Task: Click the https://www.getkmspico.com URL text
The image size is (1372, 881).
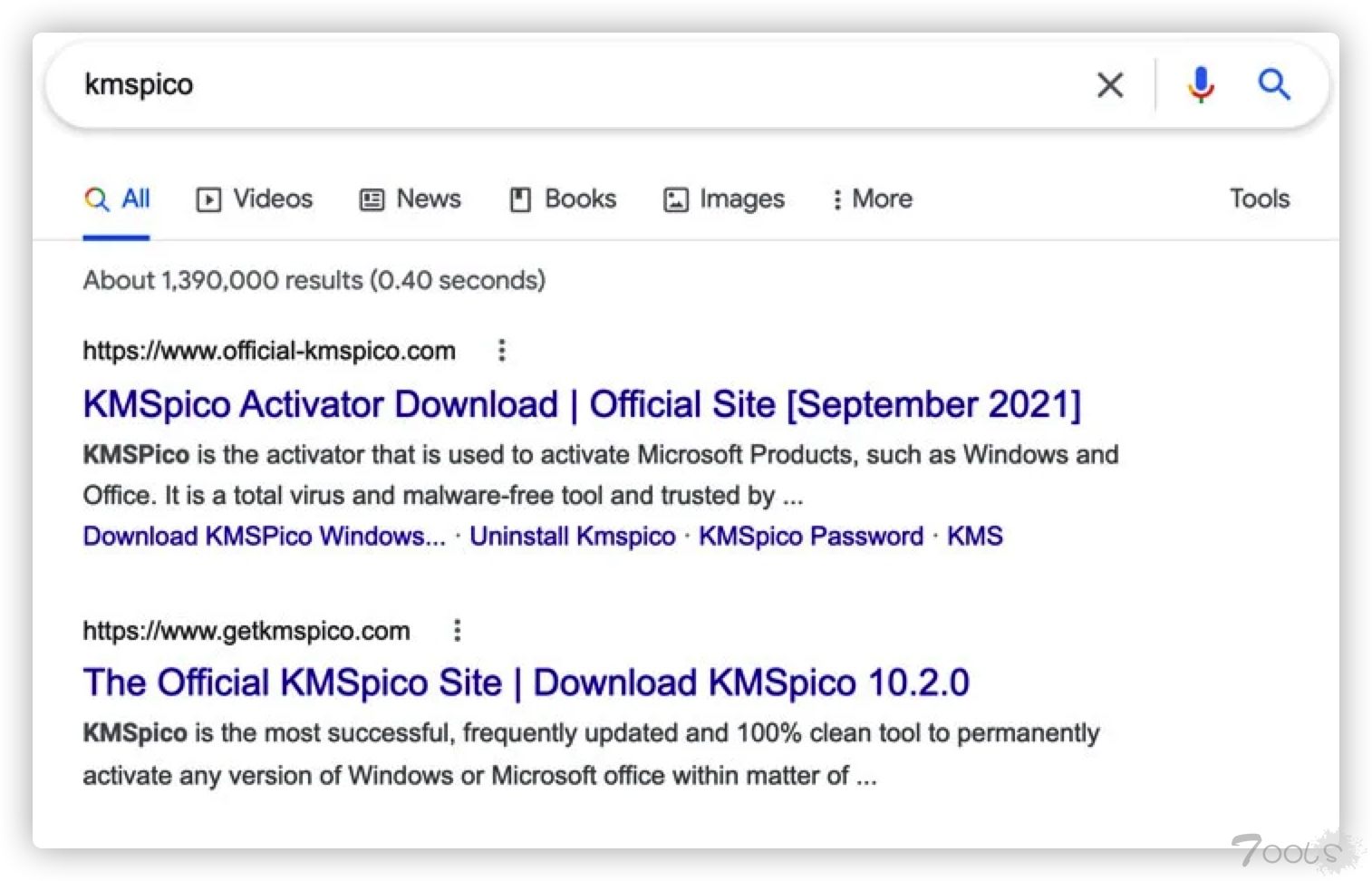Action: tap(246, 631)
